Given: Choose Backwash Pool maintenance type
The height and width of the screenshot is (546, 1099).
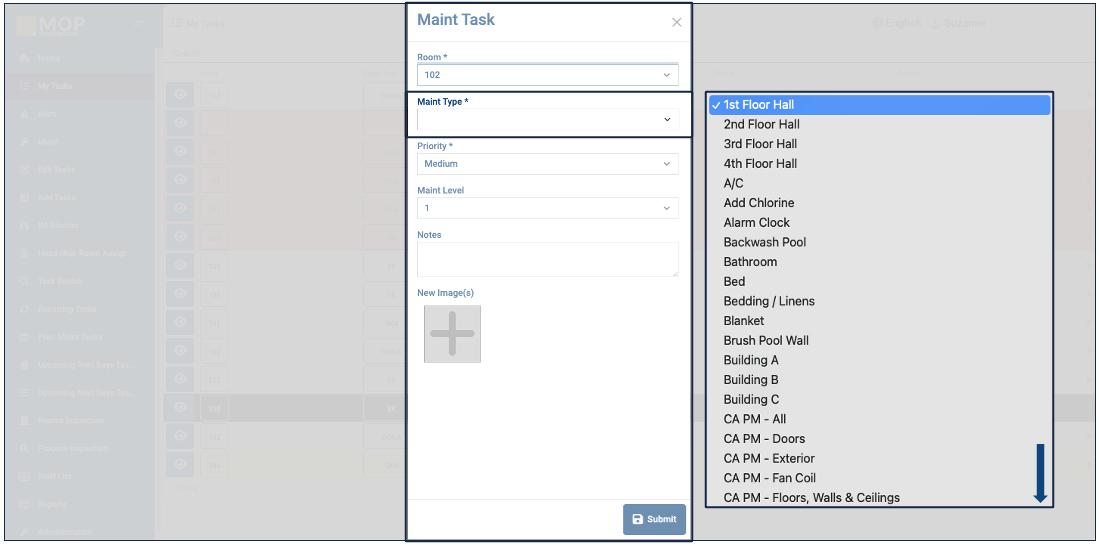Looking at the screenshot, I should [x=765, y=242].
